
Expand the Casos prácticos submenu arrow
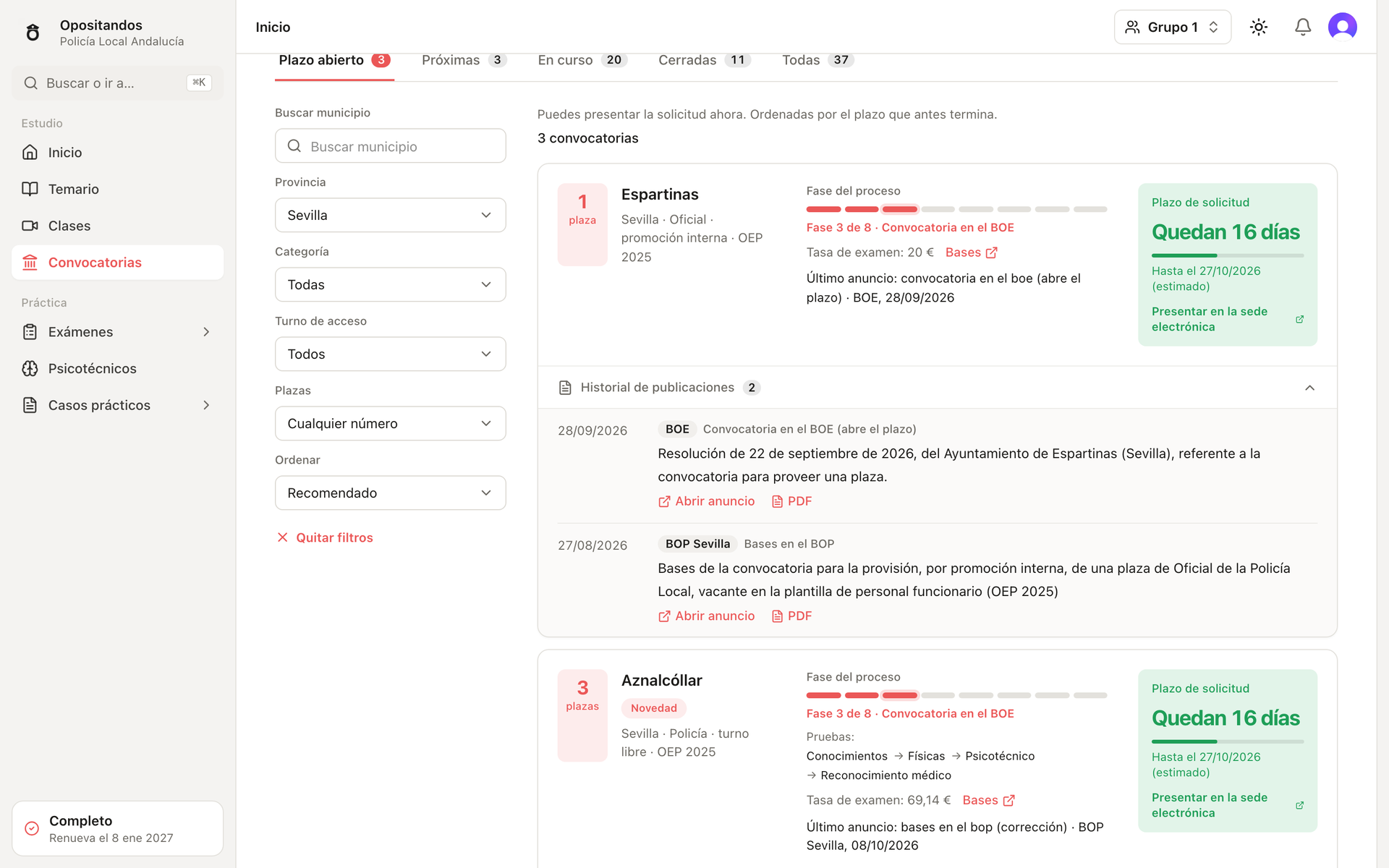point(206,405)
